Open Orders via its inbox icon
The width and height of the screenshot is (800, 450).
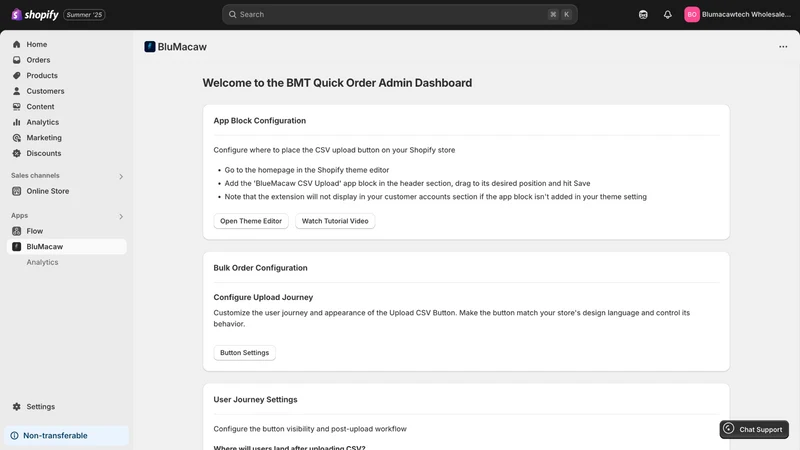(x=17, y=60)
